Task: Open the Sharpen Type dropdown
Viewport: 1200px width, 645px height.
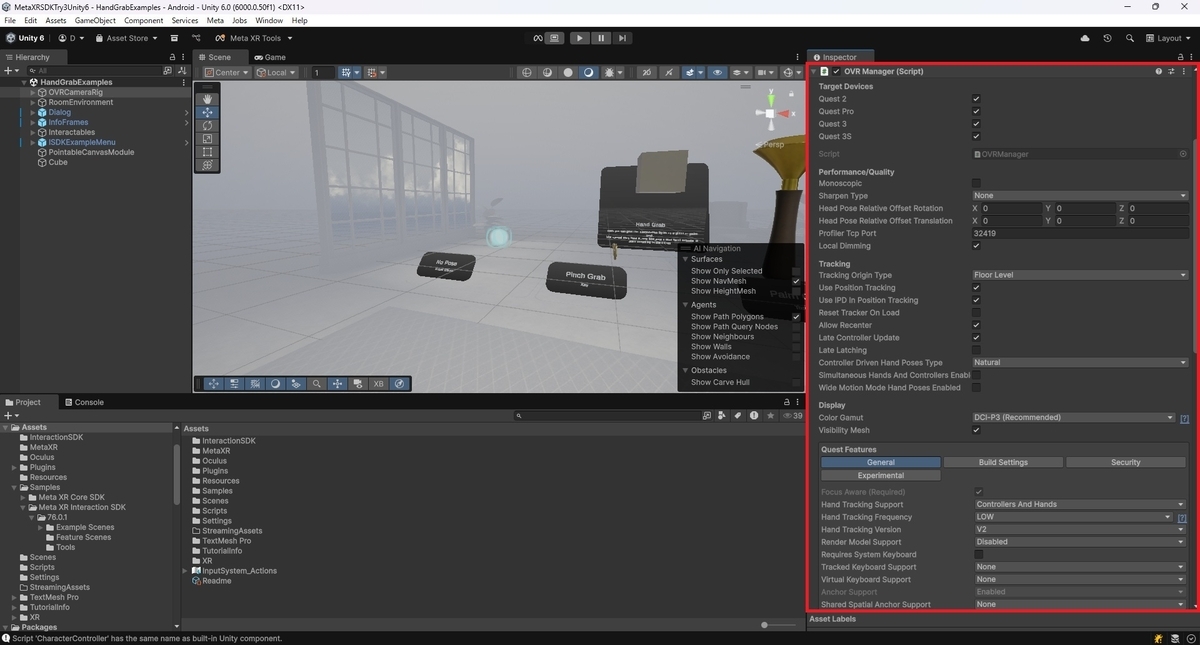Action: 1080,196
